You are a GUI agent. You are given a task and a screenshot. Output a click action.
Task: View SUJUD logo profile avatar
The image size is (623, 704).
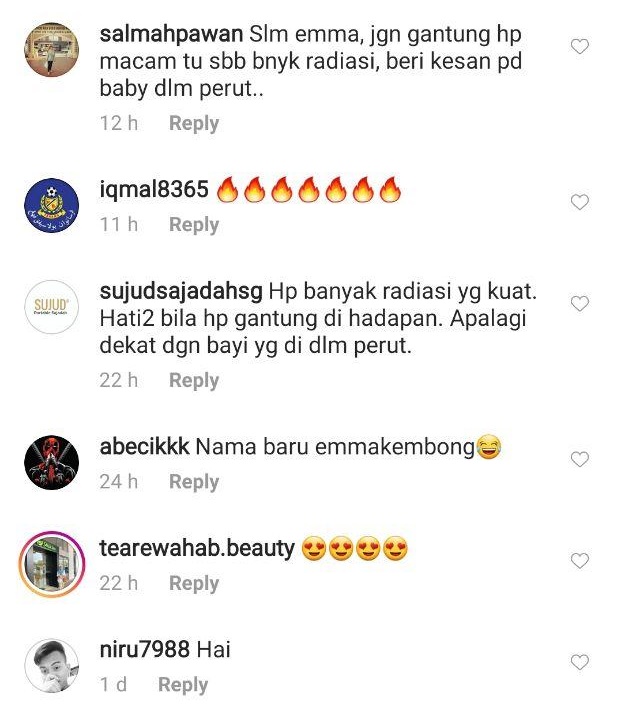pos(52,307)
